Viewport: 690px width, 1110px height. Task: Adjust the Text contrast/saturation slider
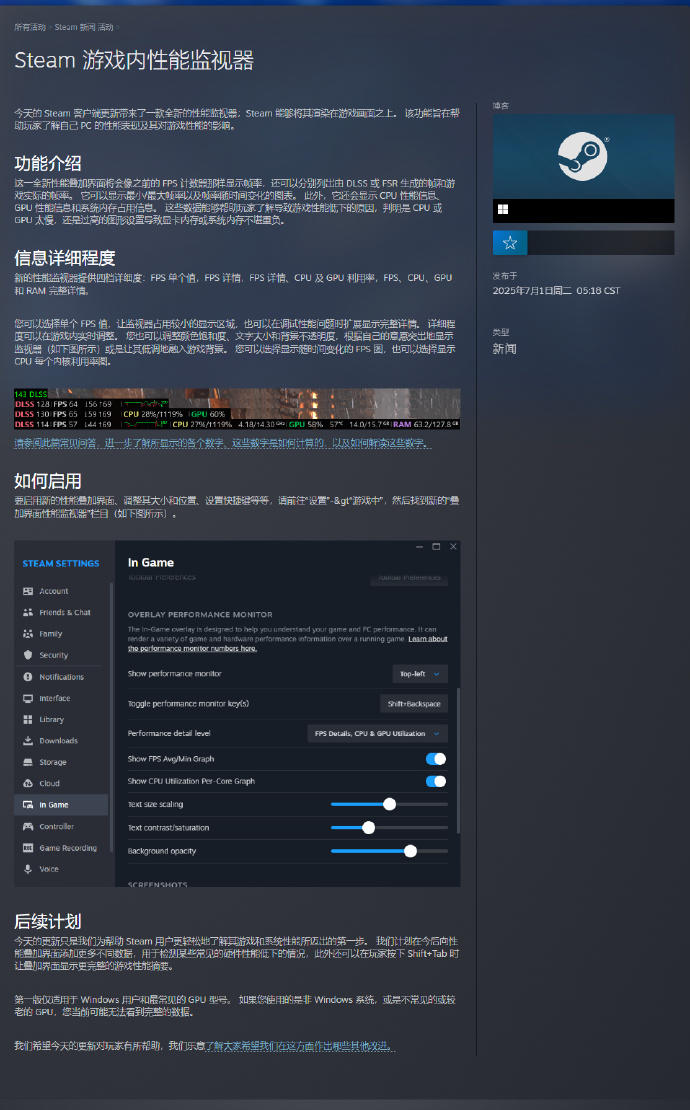click(389, 828)
